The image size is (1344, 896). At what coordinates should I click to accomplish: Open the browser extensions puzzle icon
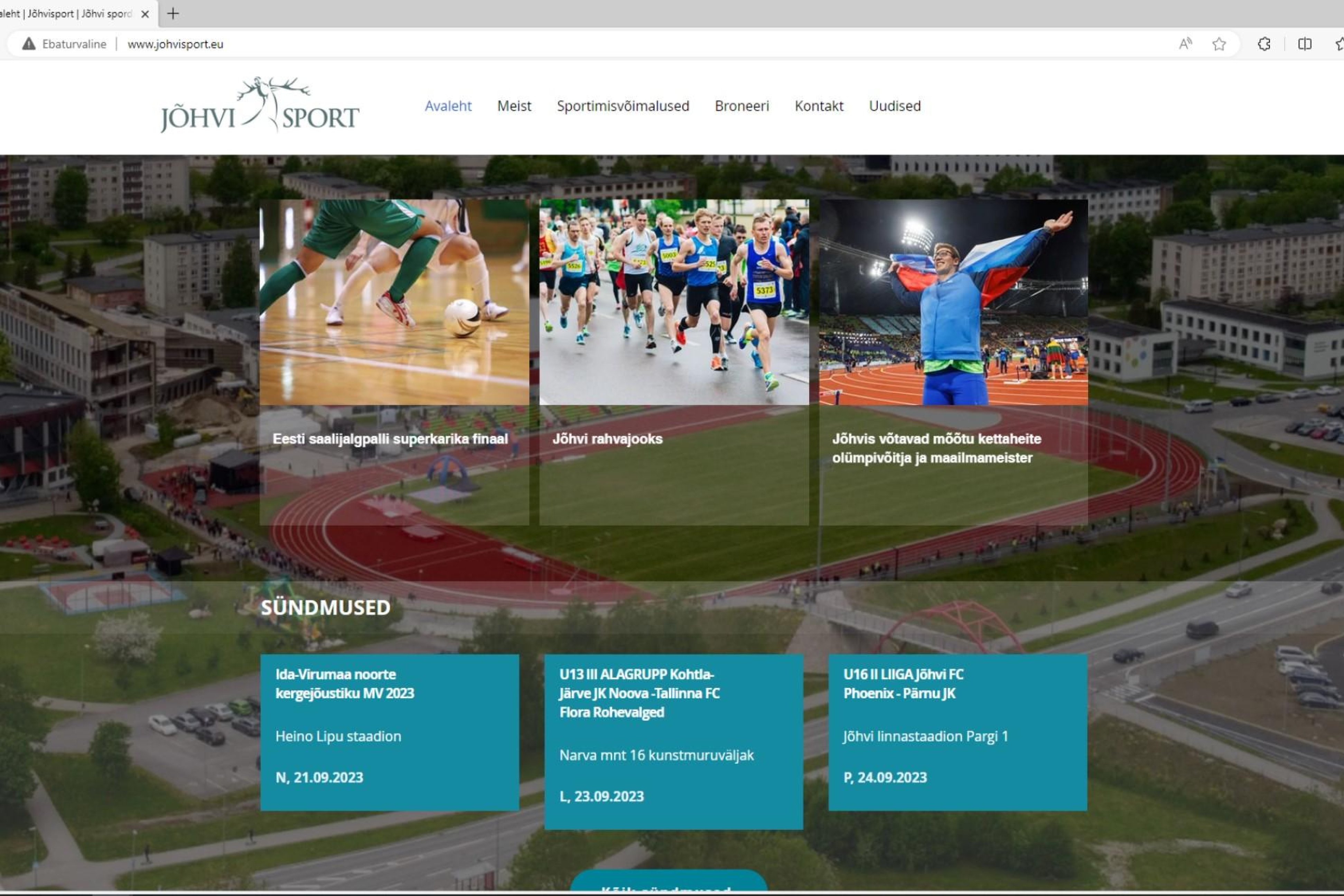(x=1264, y=44)
